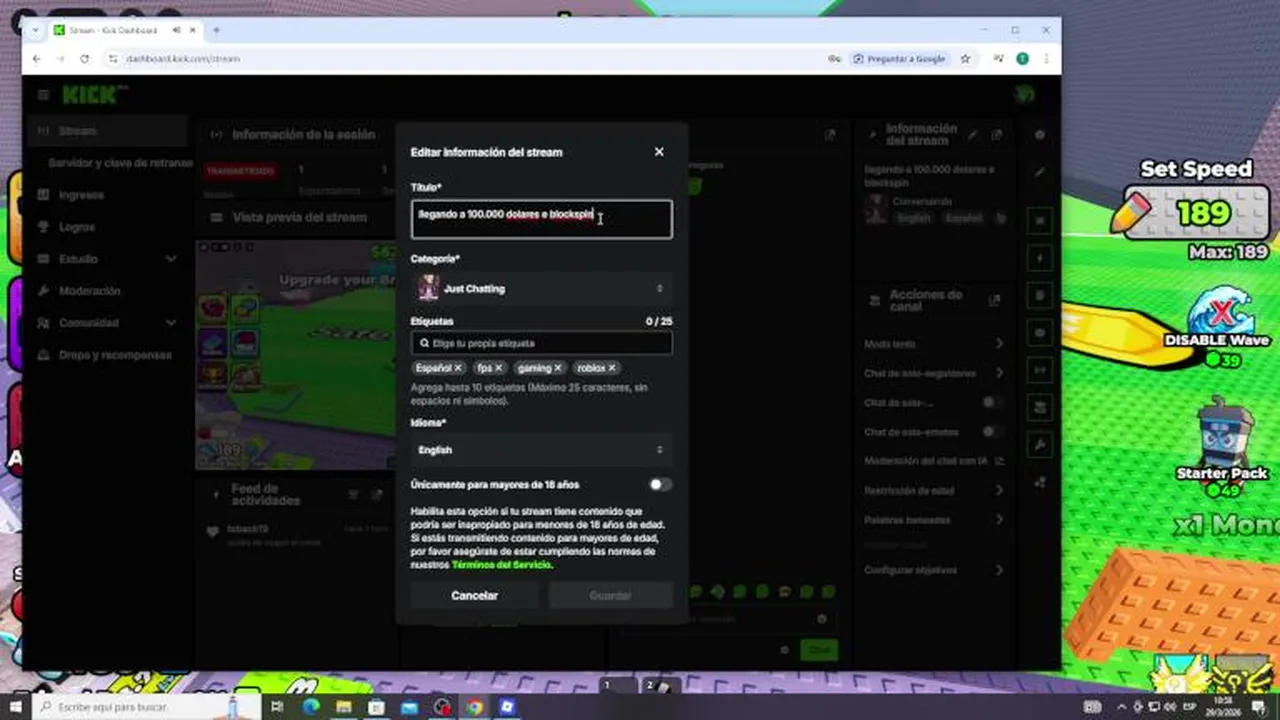Open the Roblox taskbar icon

point(507,707)
